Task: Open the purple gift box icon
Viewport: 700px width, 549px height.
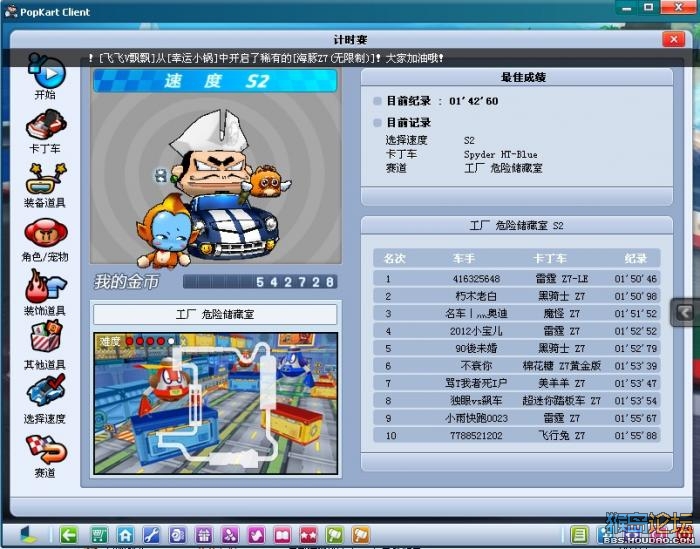Action: [x=204, y=535]
